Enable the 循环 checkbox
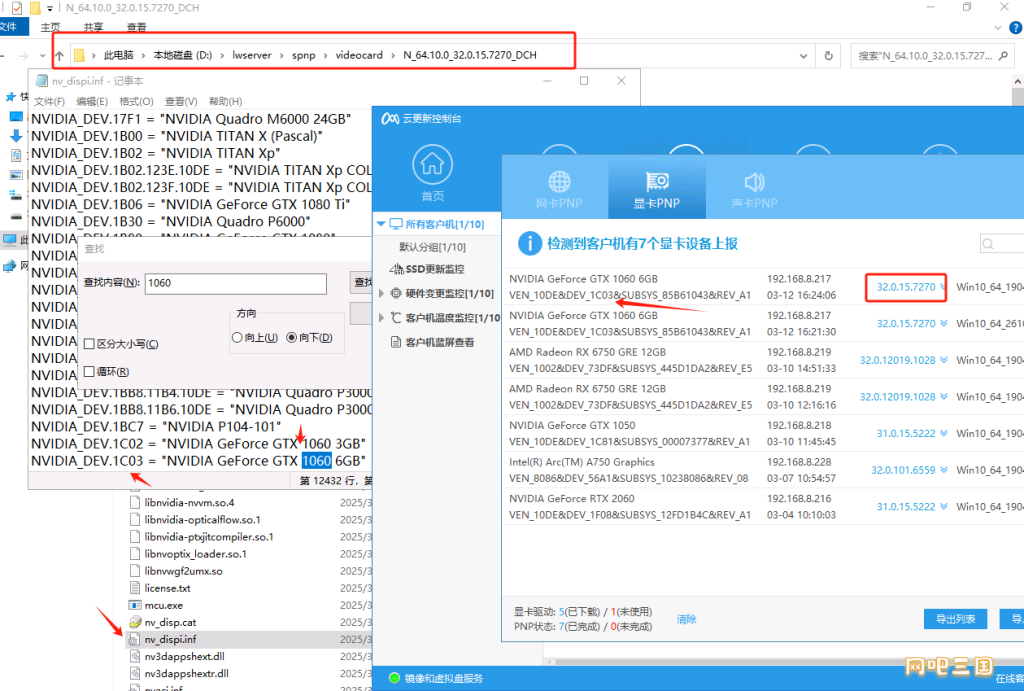 [89, 371]
